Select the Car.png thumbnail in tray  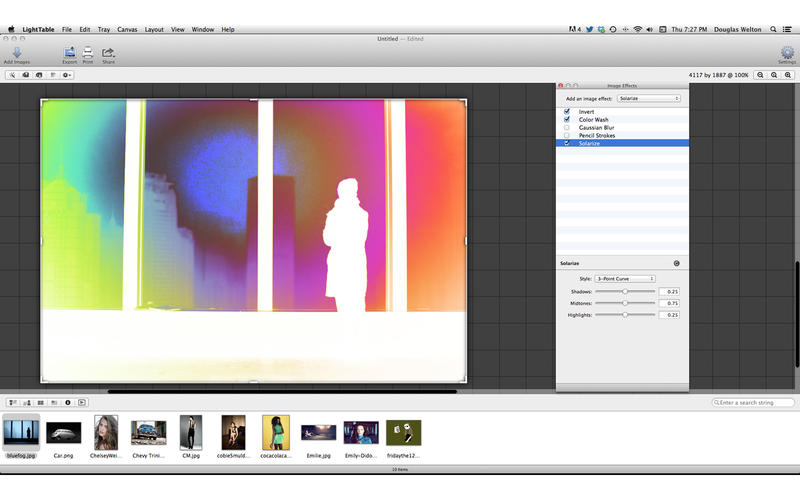tap(63, 432)
